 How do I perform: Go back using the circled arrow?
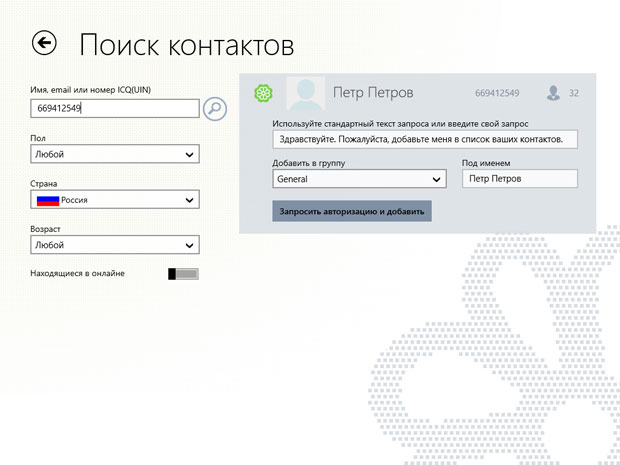pyautogui.click(x=44, y=42)
